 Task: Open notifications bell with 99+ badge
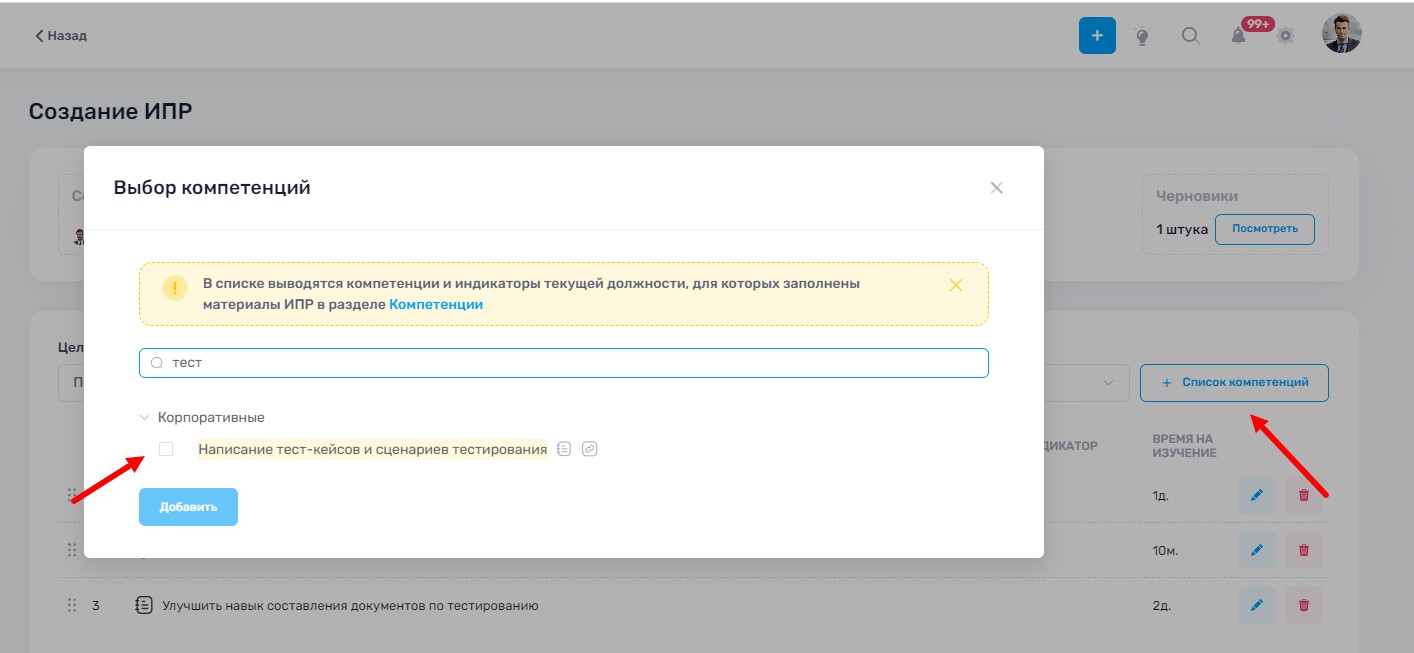pyautogui.click(x=1238, y=36)
